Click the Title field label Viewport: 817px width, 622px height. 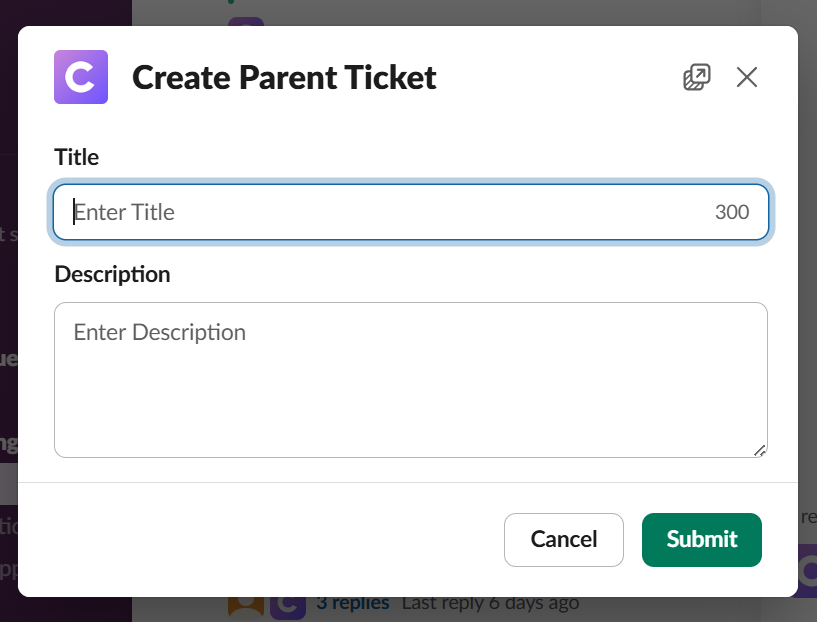(77, 157)
